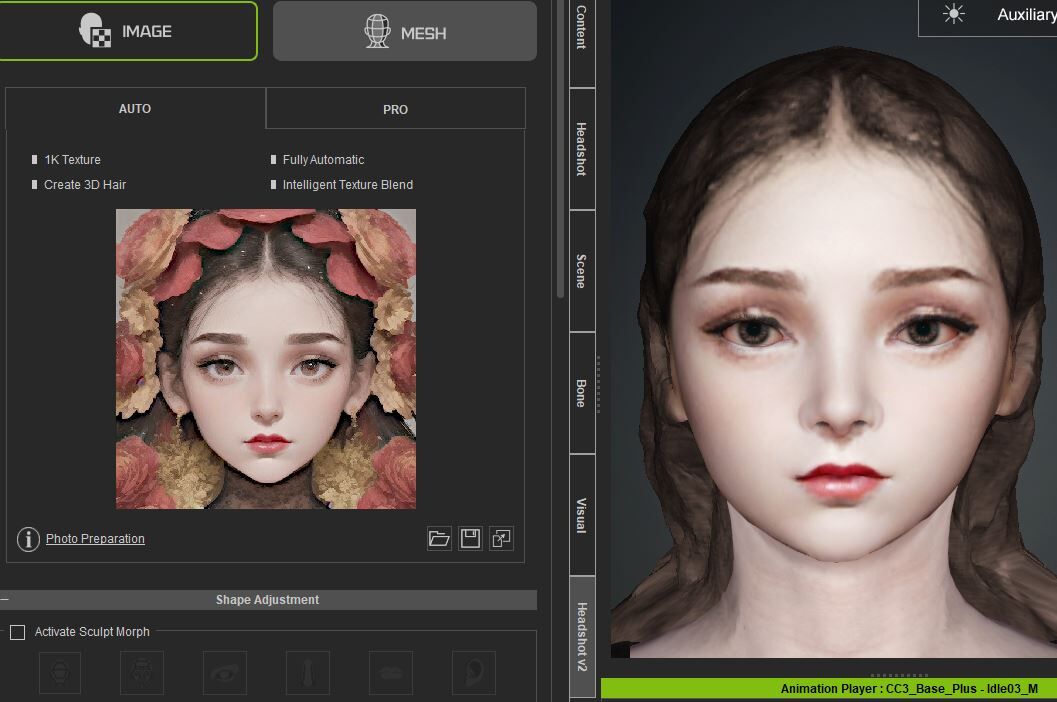Image resolution: width=1057 pixels, height=702 pixels.
Task: Select the eye sculpt morph icon
Action: point(225,672)
